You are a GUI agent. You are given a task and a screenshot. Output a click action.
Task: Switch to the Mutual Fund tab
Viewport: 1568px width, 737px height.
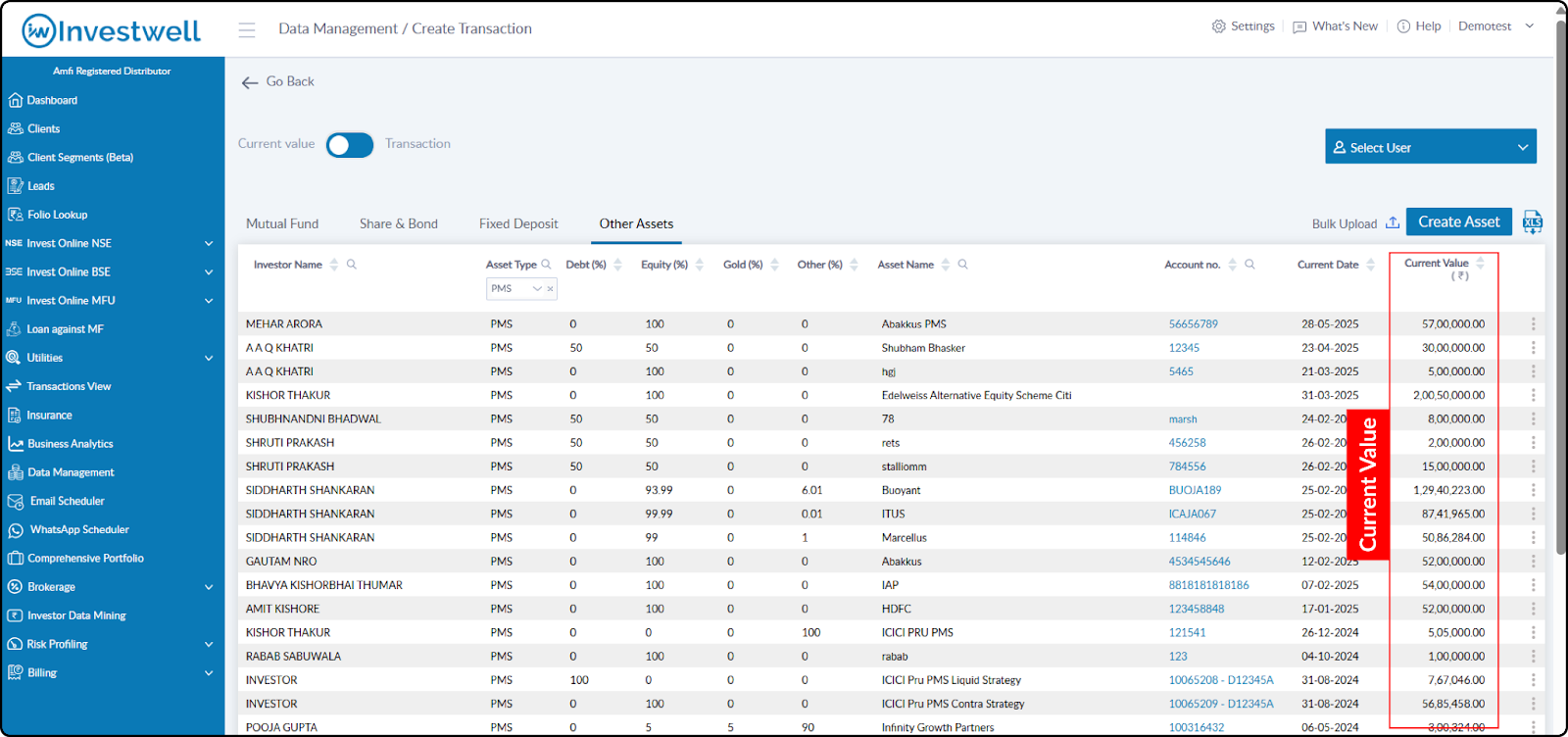[282, 224]
